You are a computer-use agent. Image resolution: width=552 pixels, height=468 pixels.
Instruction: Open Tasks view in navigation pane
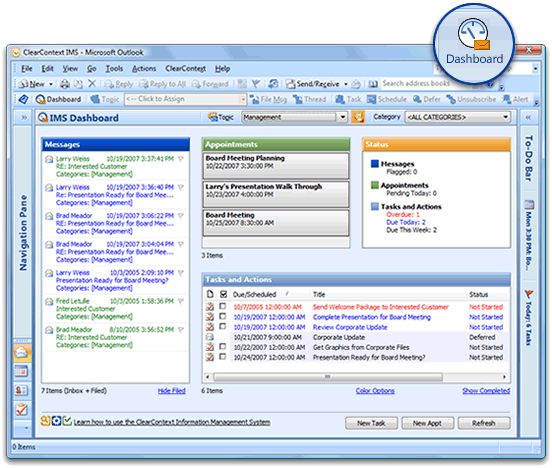21,409
